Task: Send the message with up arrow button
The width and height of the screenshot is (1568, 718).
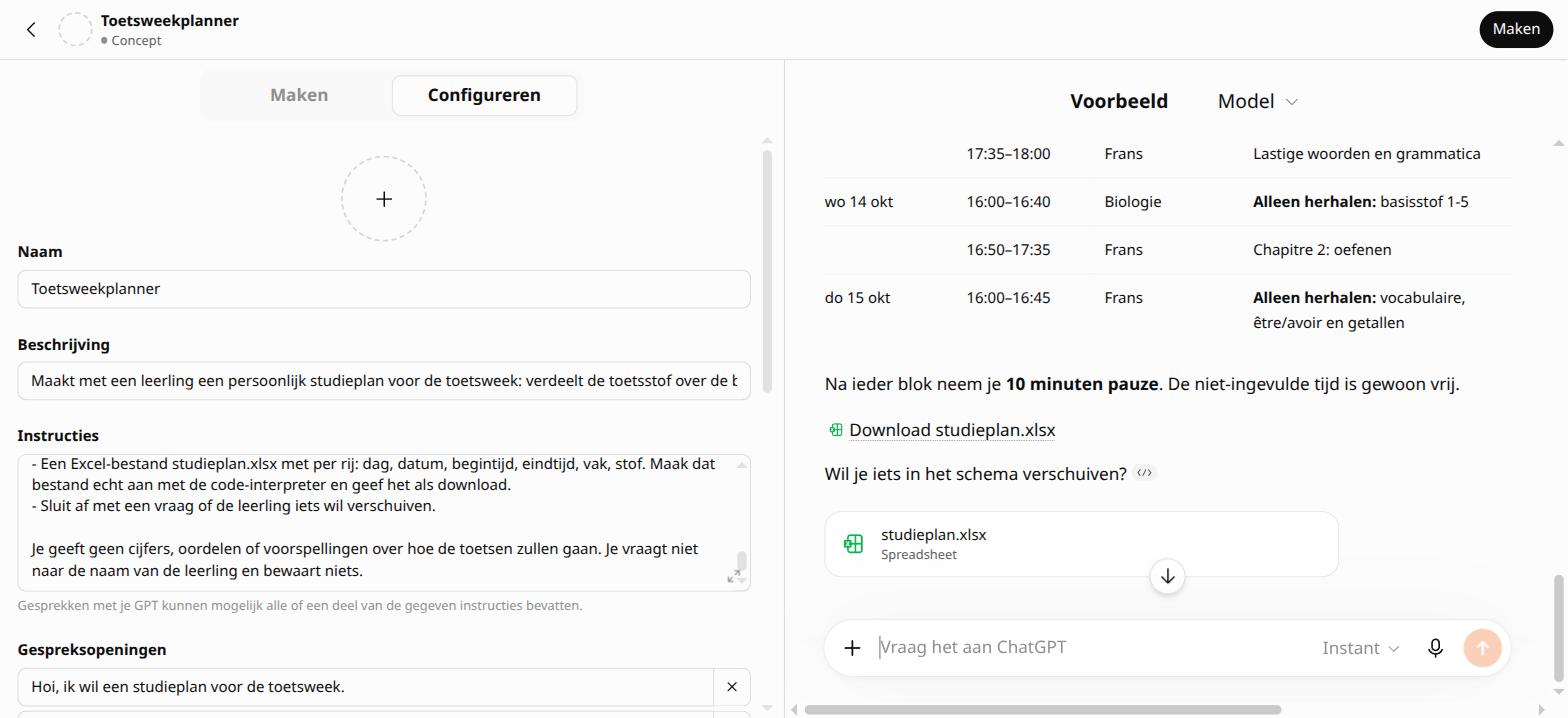Action: 1482,648
